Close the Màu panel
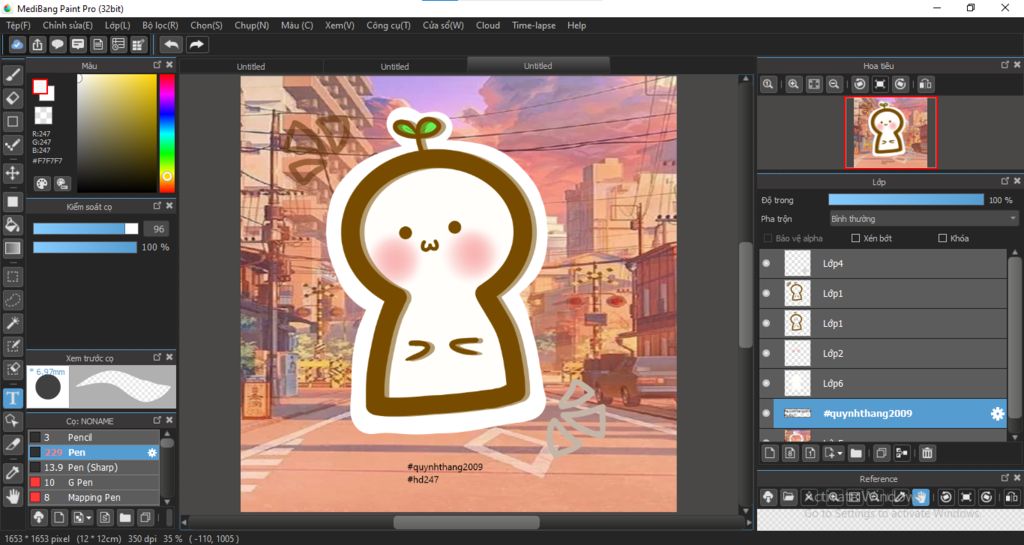This screenshot has height=545, width=1024. tap(170, 65)
